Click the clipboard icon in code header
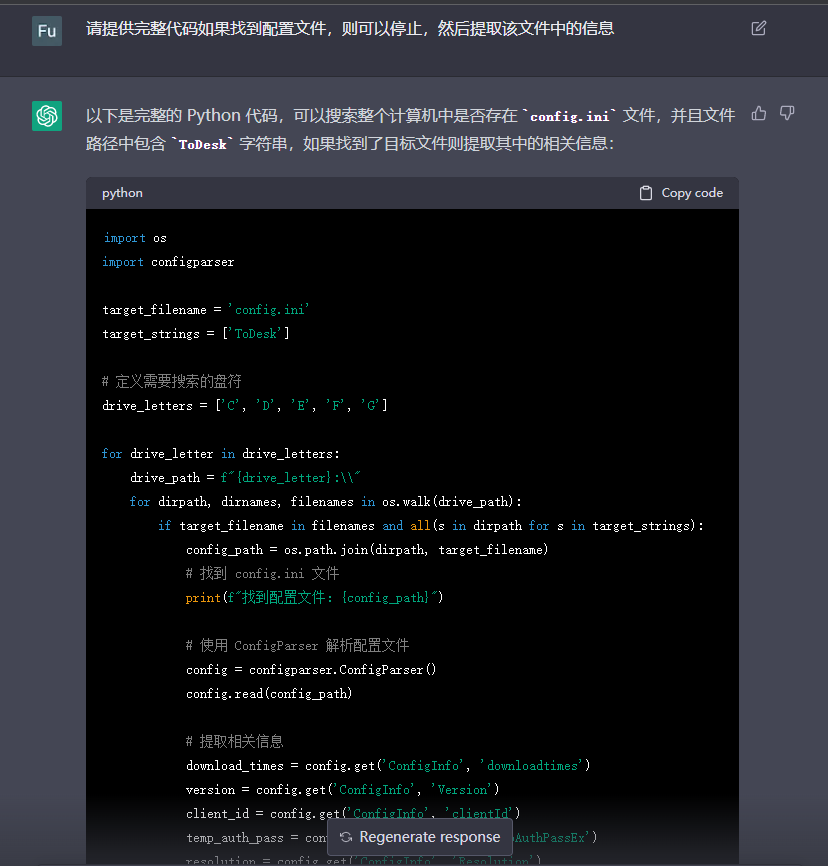 [x=646, y=193]
